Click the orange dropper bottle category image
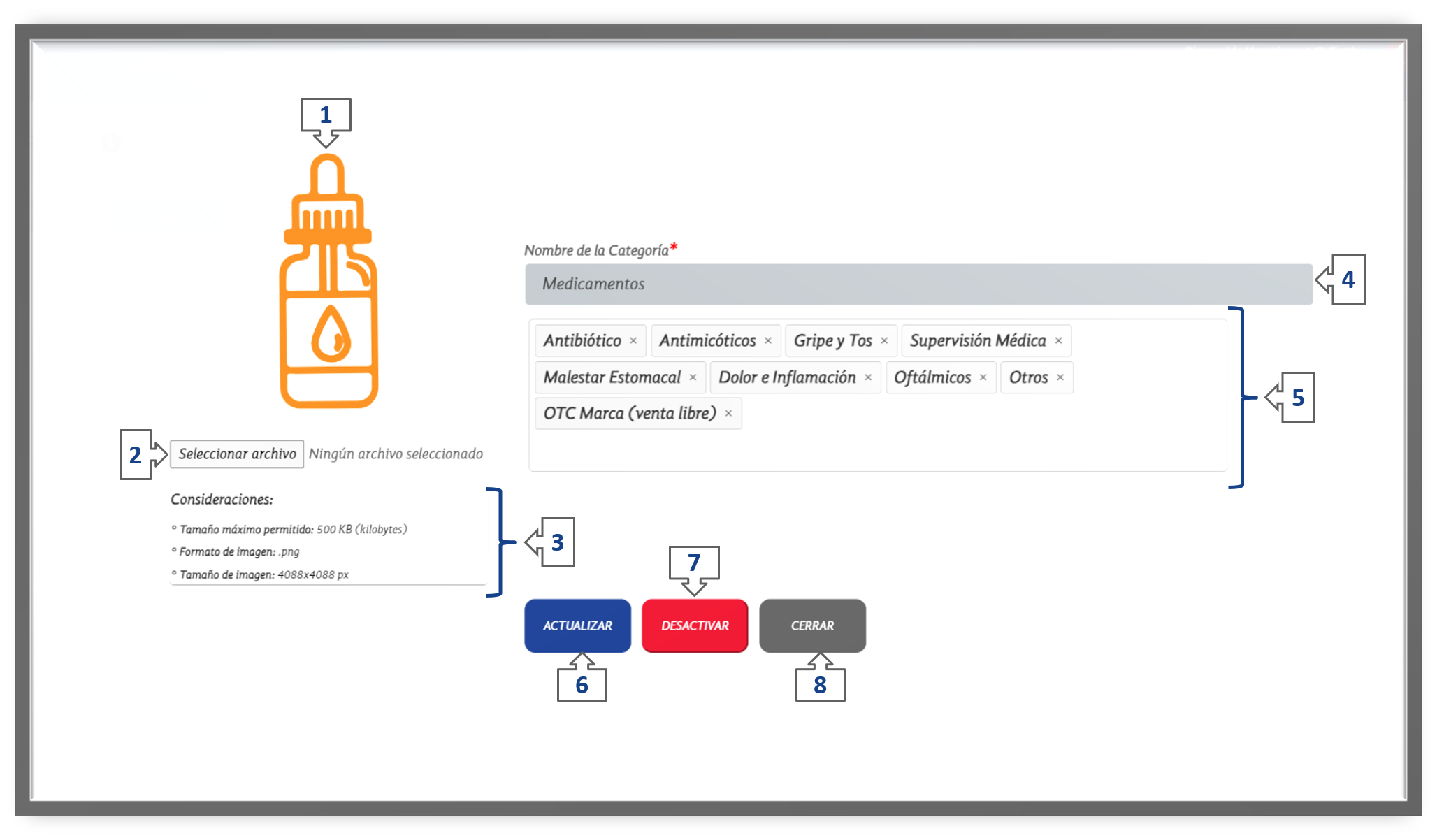This screenshot has width=1437, height=840. coord(328,280)
